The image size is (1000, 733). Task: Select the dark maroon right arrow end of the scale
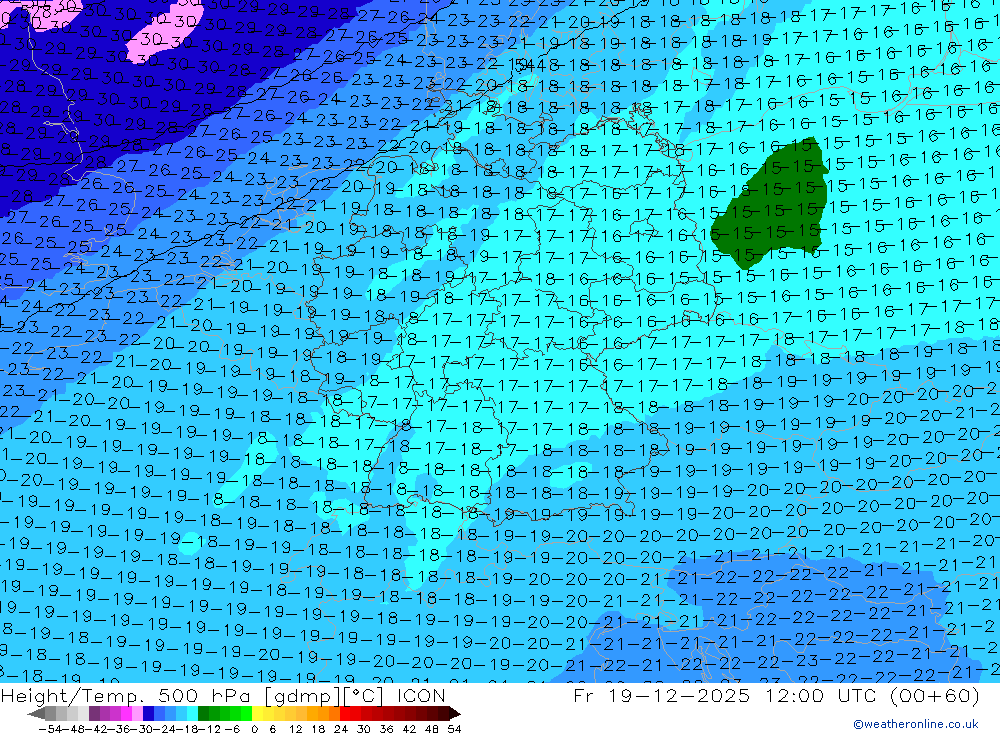[x=454, y=714]
